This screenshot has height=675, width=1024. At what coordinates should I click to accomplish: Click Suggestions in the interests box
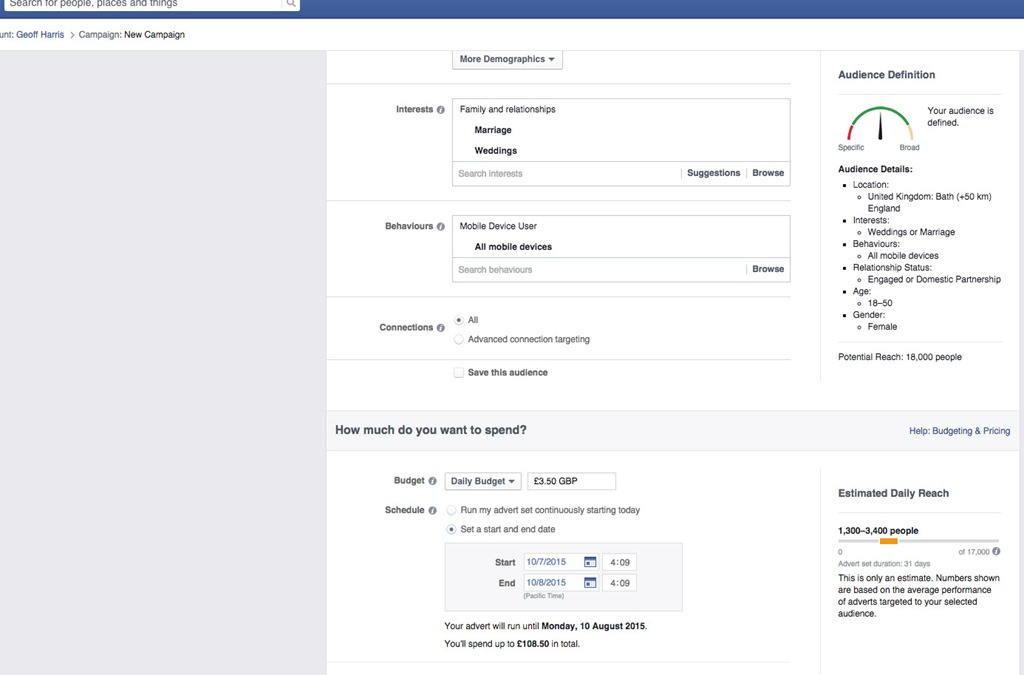point(713,173)
